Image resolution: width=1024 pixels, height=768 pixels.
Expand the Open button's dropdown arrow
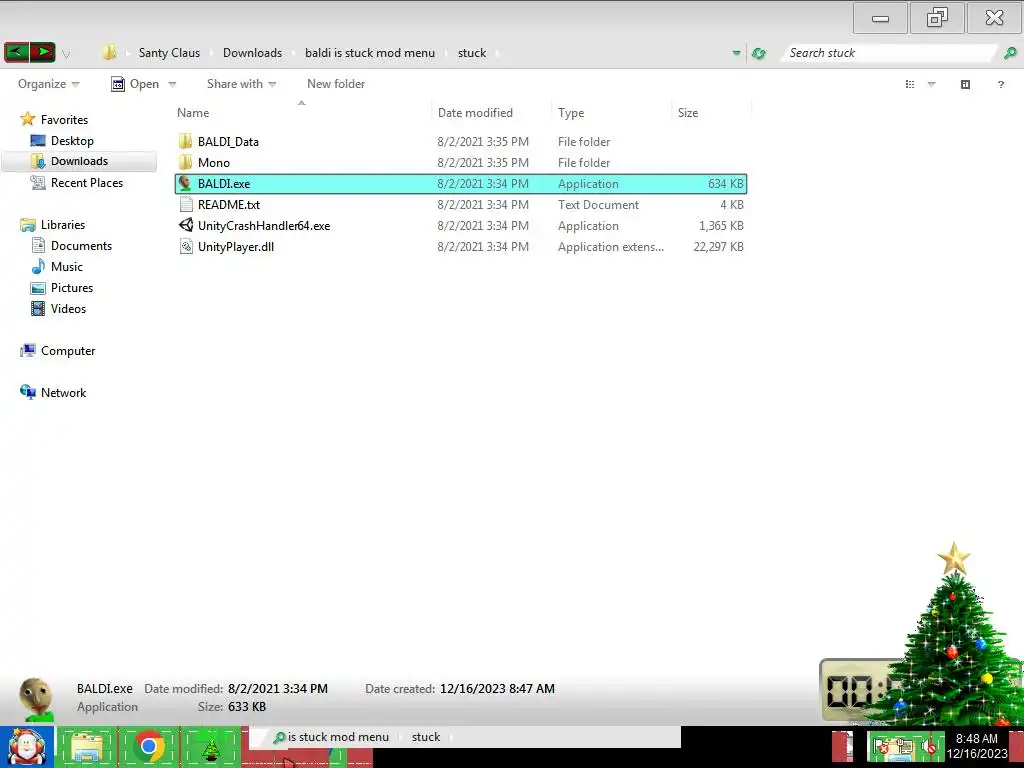(x=172, y=84)
